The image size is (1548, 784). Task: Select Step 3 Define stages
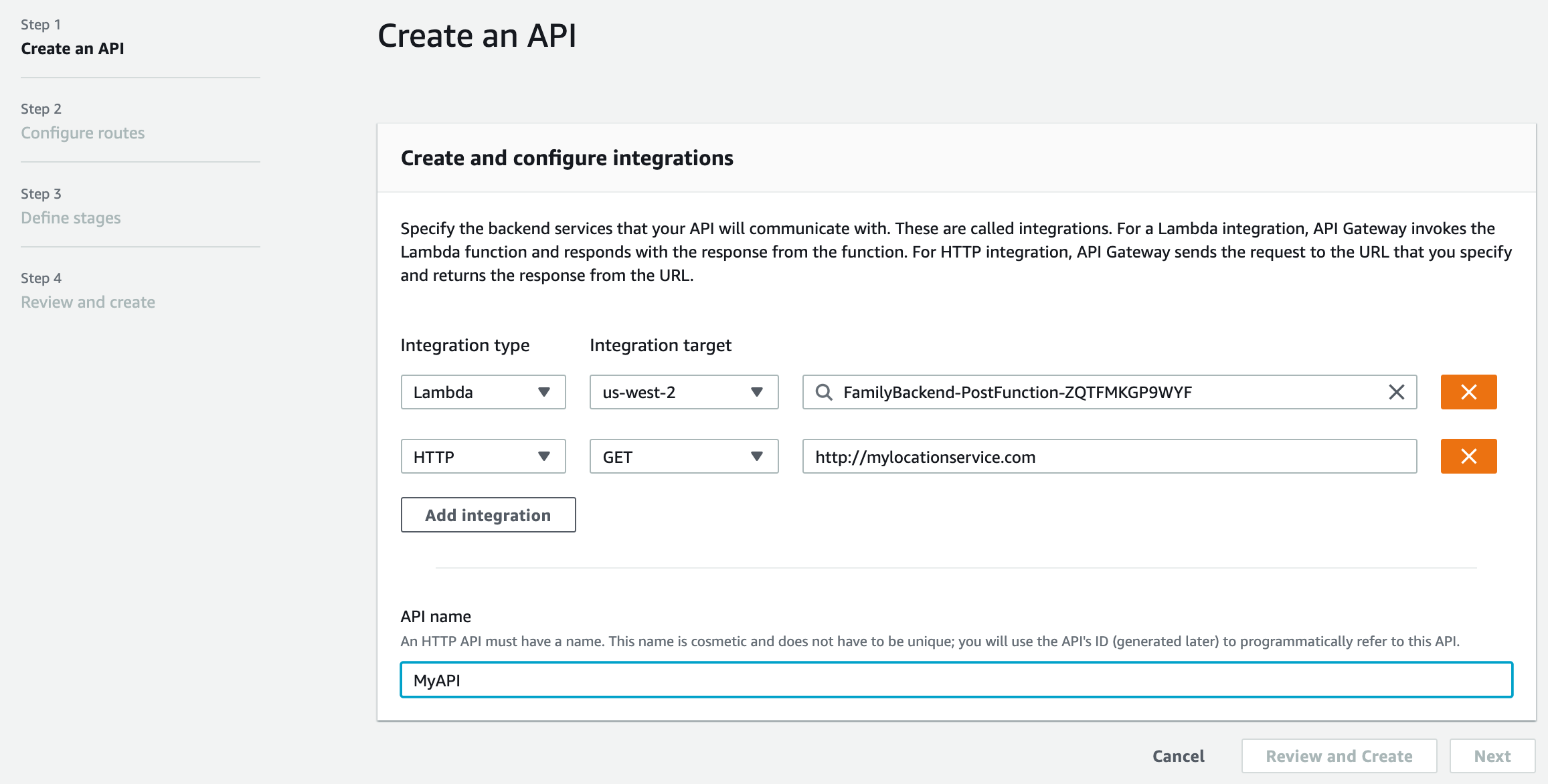pos(70,217)
